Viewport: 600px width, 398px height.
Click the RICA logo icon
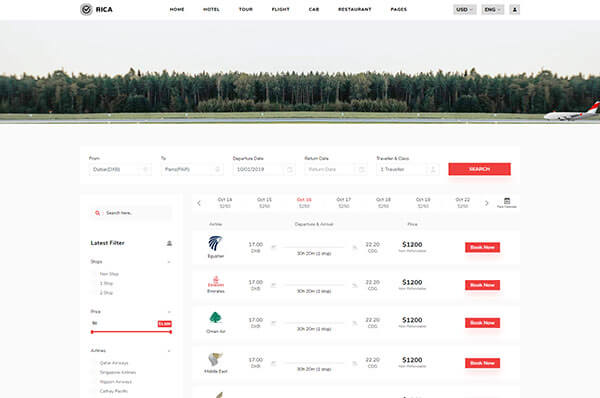point(86,9)
